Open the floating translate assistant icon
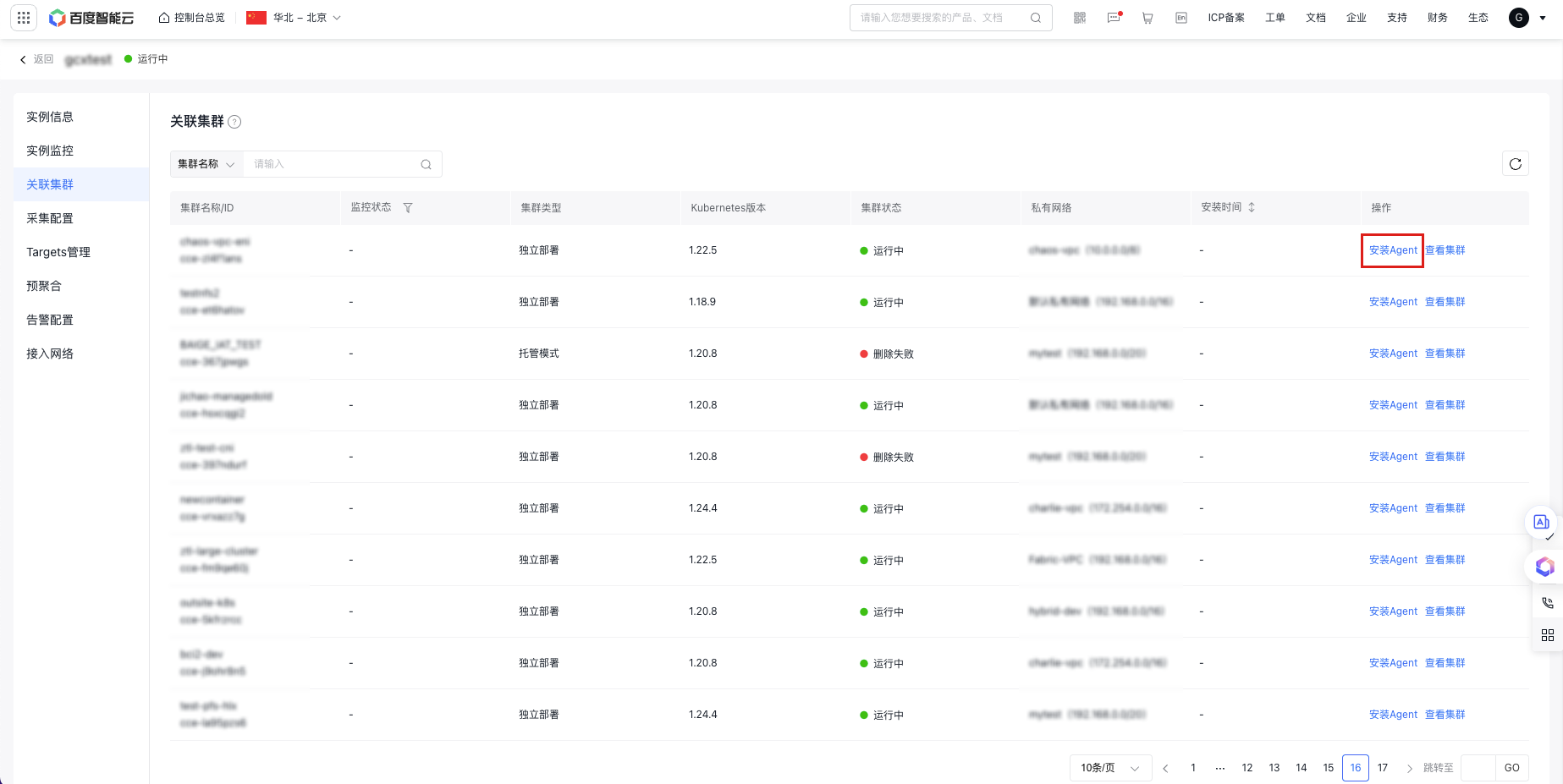 (x=1542, y=523)
